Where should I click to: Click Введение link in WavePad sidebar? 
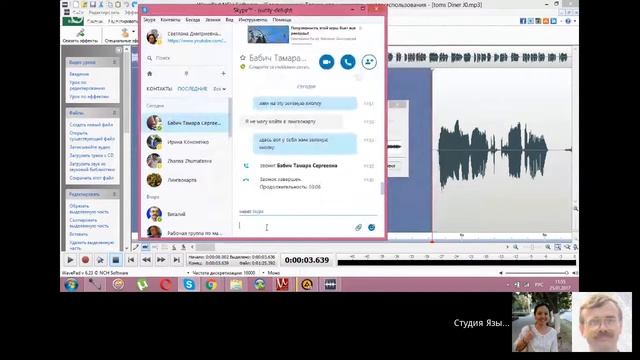(x=79, y=74)
